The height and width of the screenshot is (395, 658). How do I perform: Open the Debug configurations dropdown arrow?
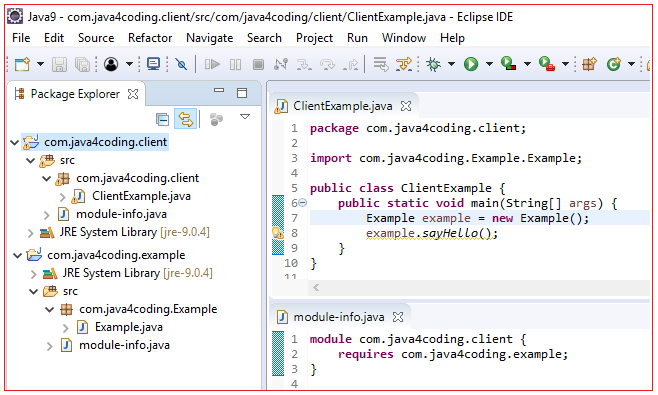[451, 64]
